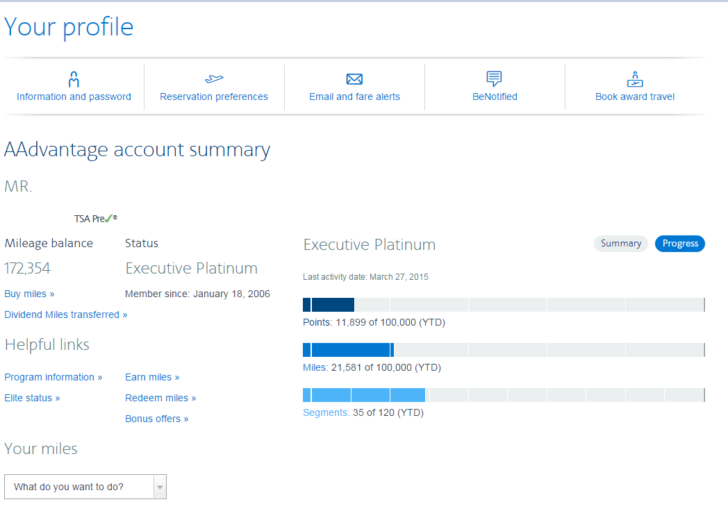This screenshot has height=511, width=728.
Task: Open the BeNotified section
Action: [x=494, y=97]
